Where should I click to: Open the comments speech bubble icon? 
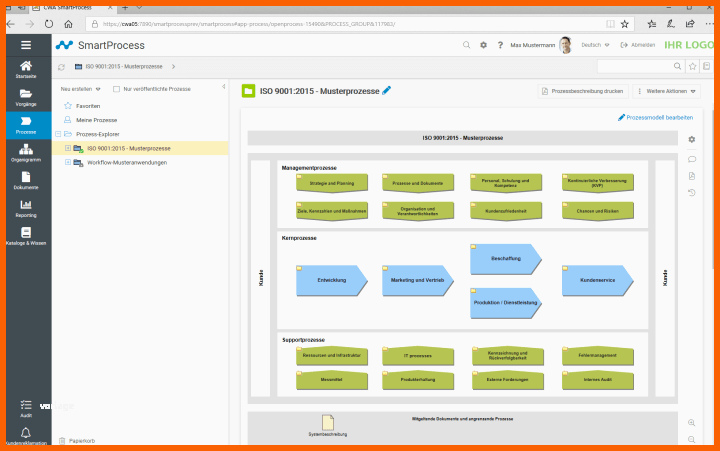tap(691, 158)
